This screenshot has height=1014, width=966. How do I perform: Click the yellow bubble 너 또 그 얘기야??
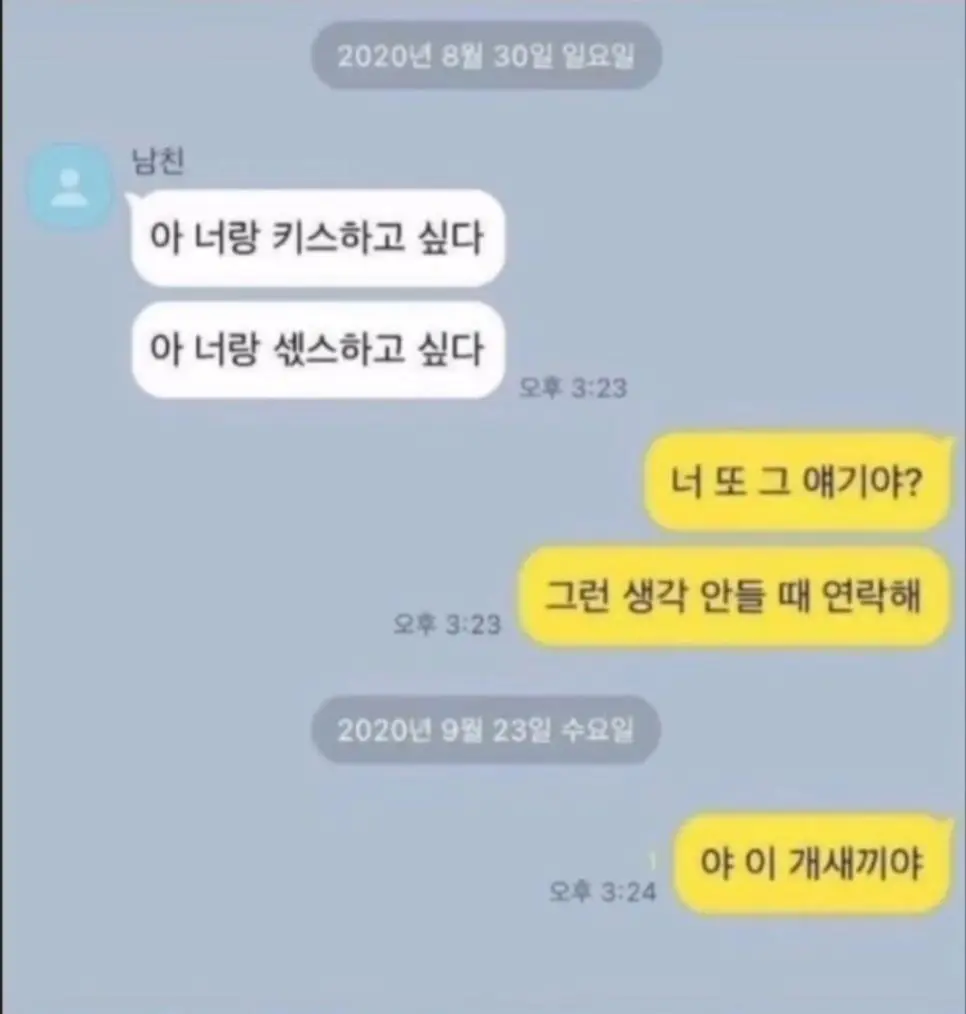(x=799, y=482)
